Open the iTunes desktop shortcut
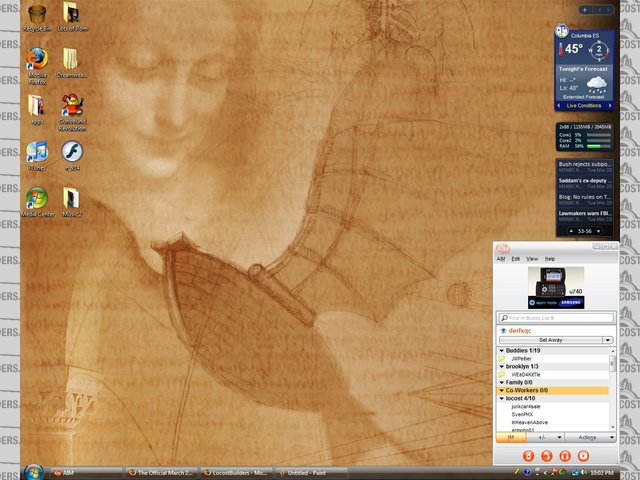This screenshot has height=480, width=640. 37,151
